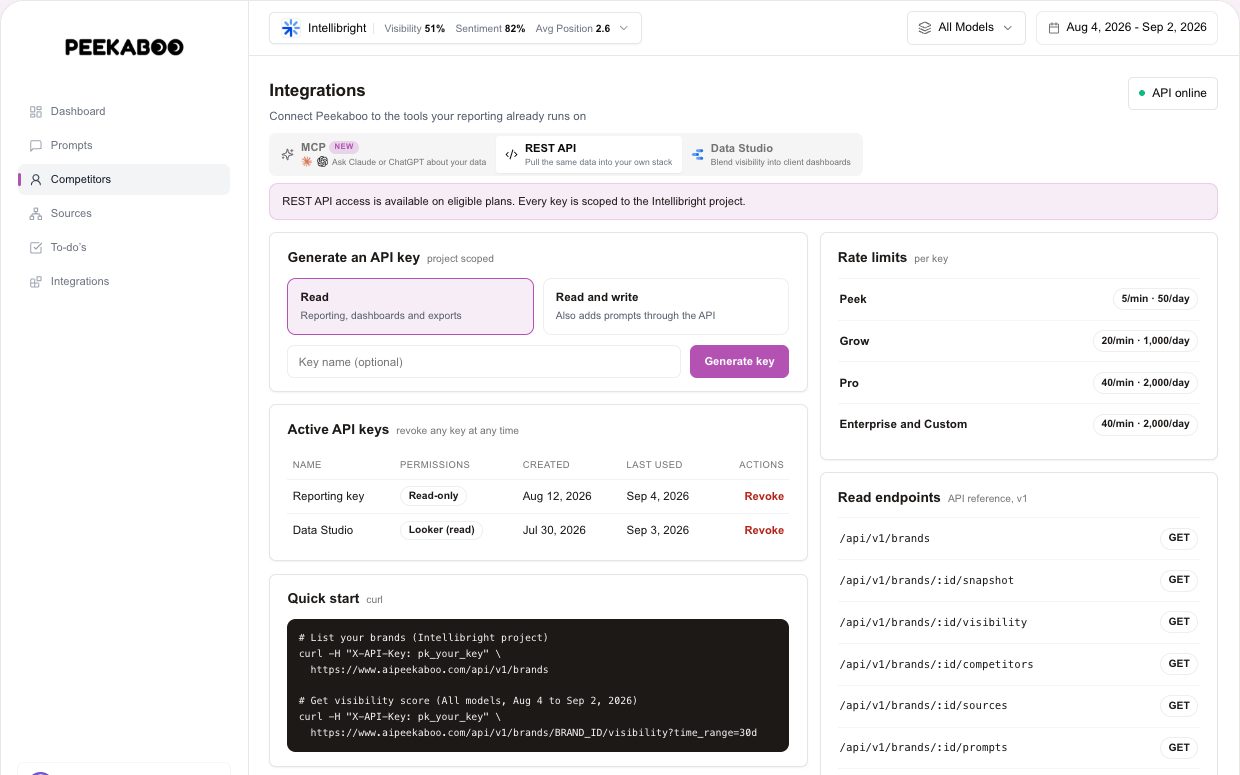Switch to the MCP tab
Image resolution: width=1240 pixels, height=775 pixels.
(x=383, y=155)
